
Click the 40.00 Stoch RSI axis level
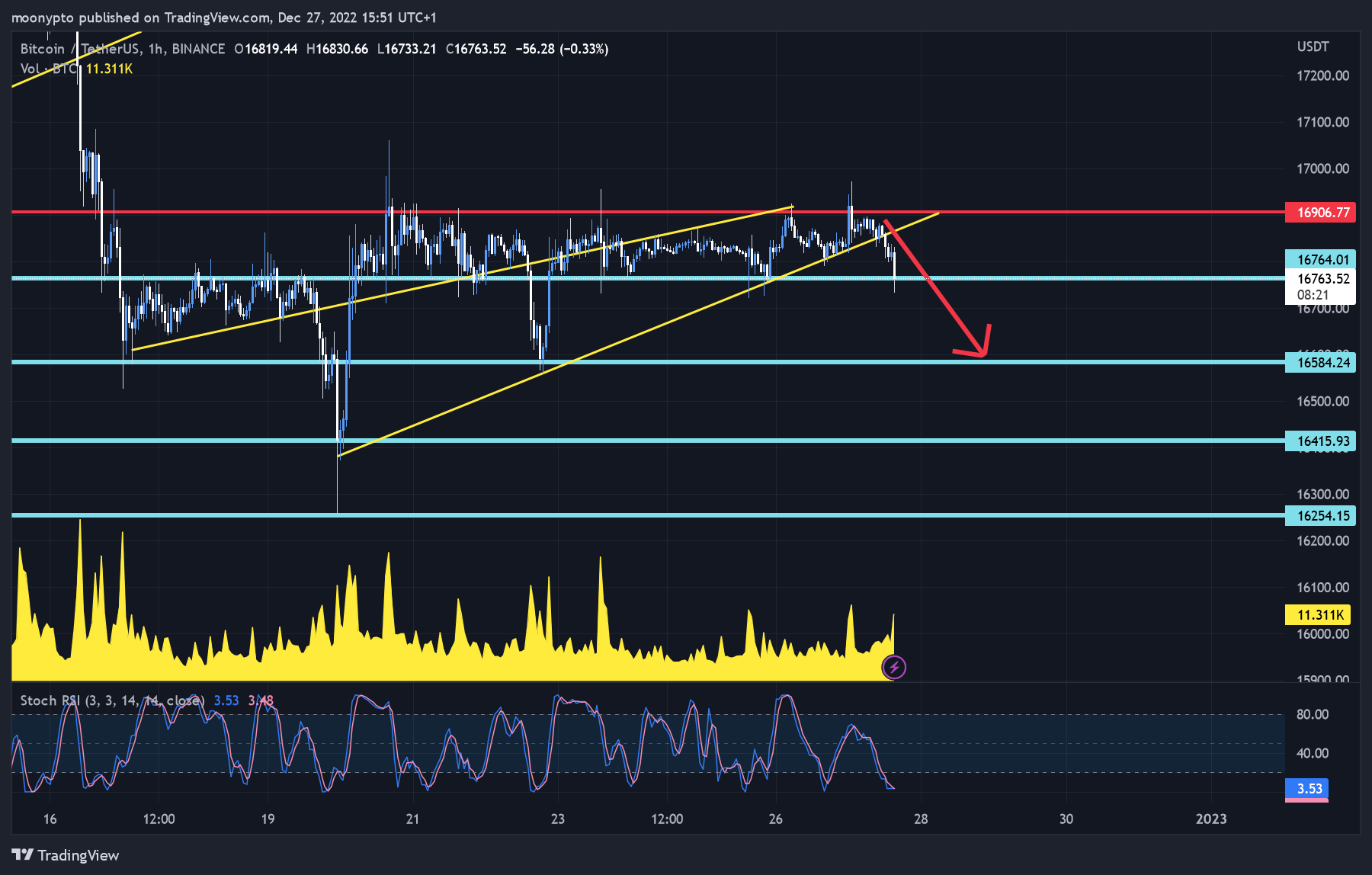1313,753
